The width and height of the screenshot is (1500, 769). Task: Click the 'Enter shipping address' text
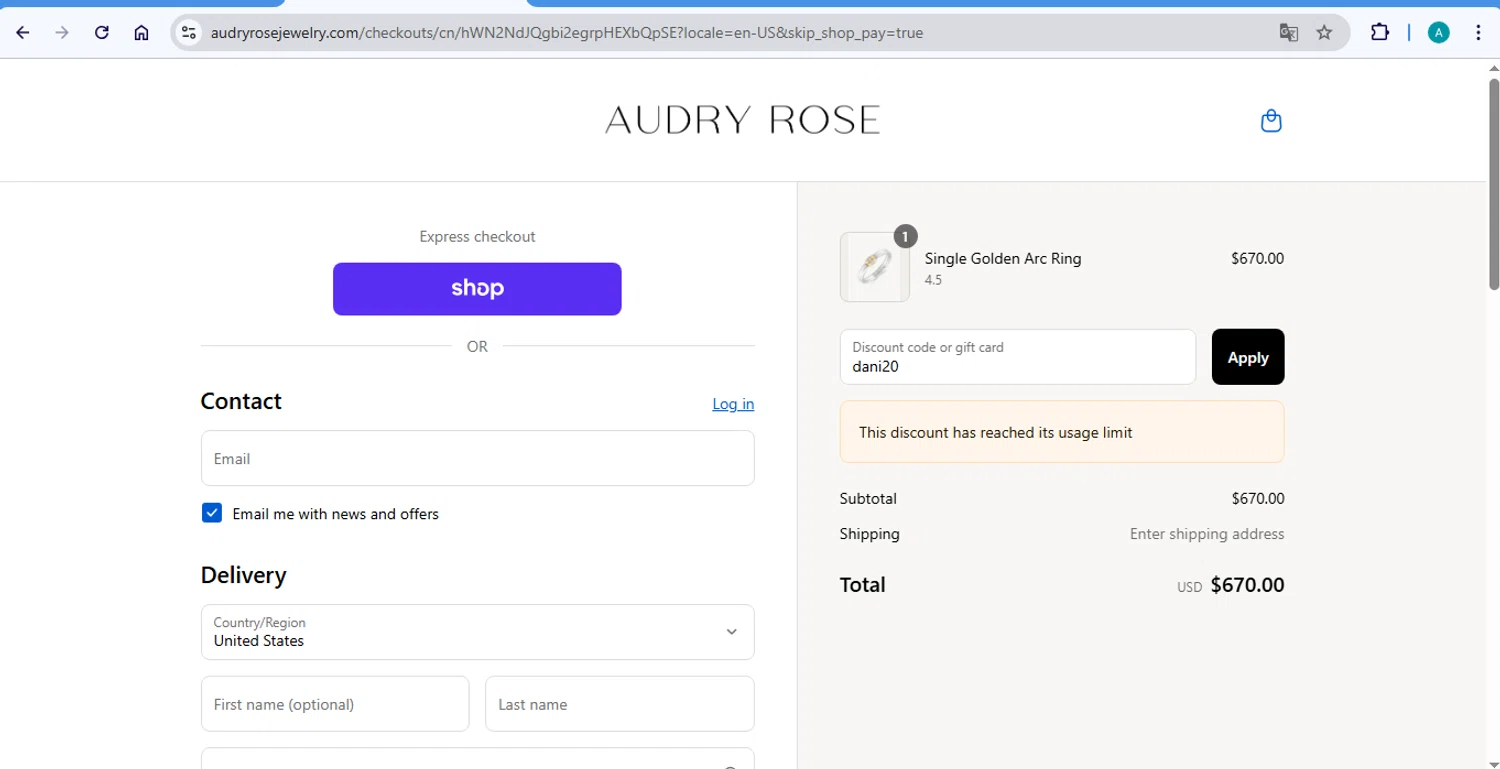pyautogui.click(x=1207, y=534)
